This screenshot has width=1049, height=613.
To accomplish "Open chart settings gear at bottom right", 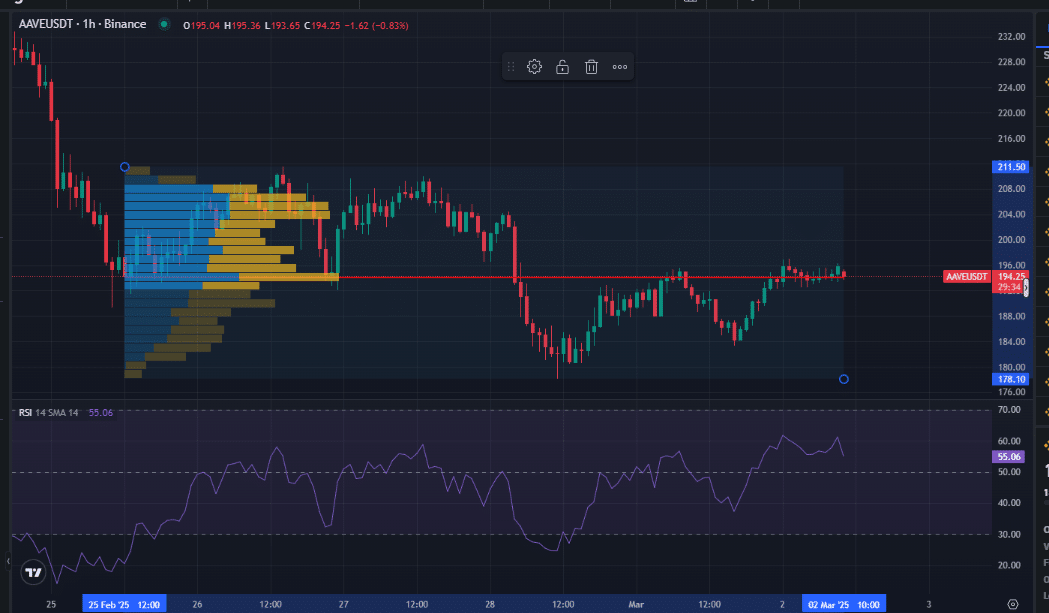I will [x=1013, y=604].
